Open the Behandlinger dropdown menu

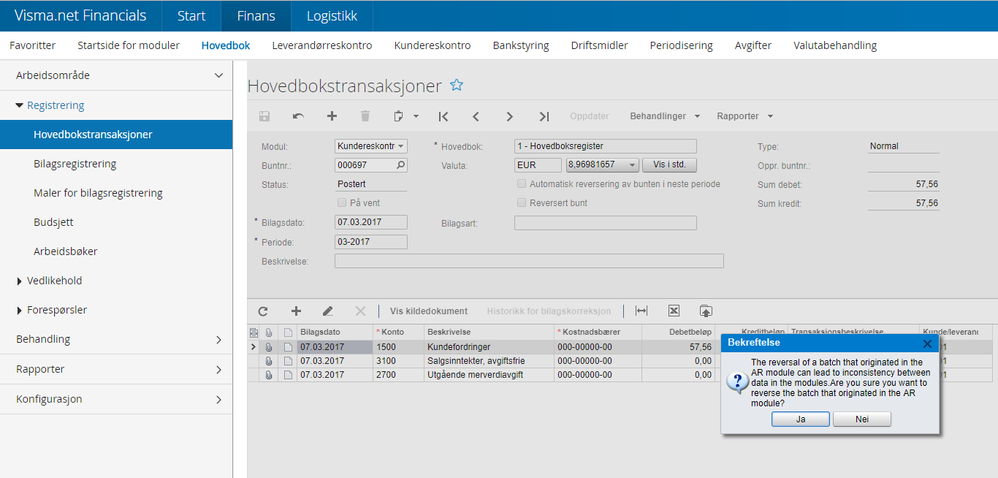tap(664, 116)
